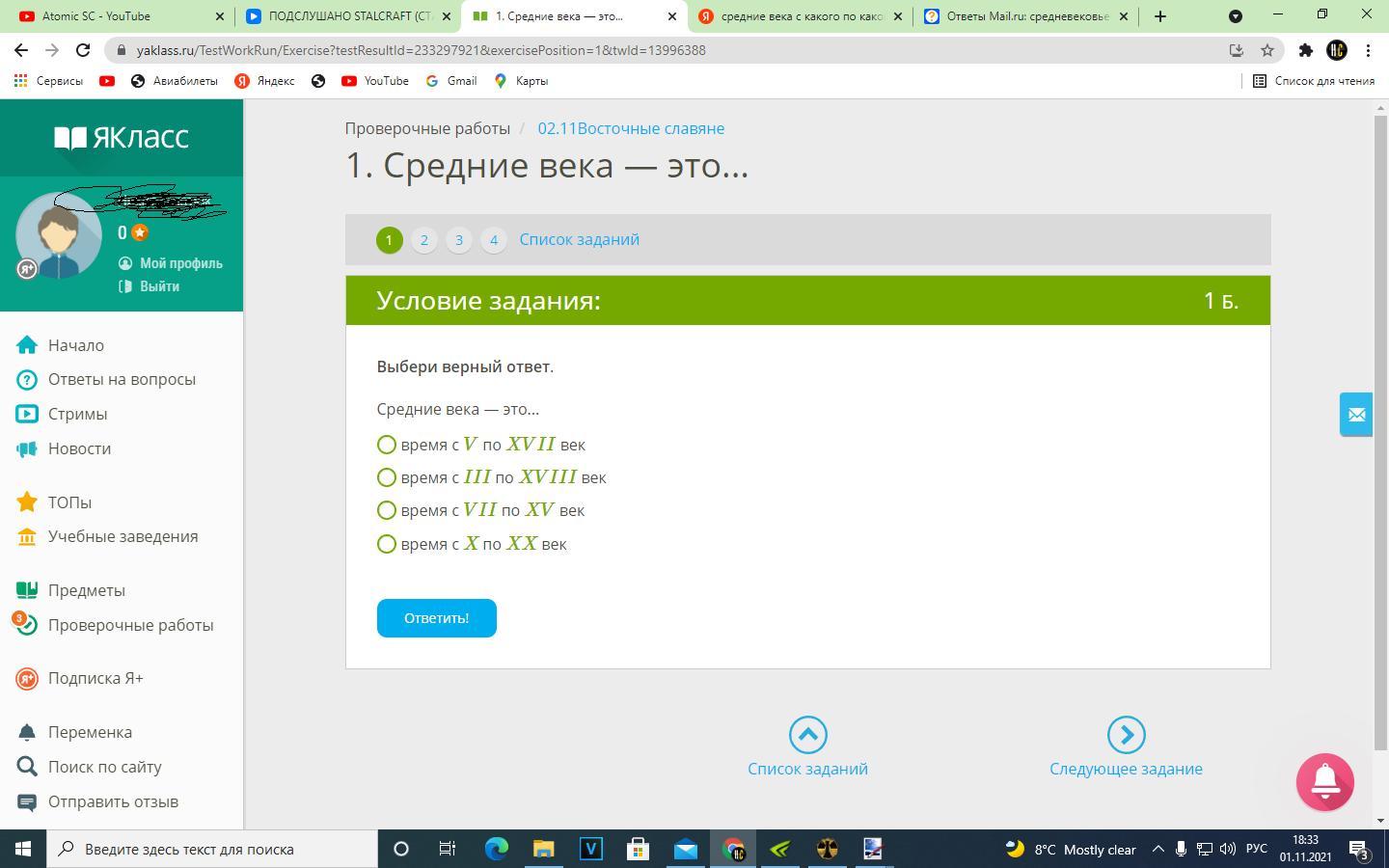Open a new browser tab
1389x868 pixels.
(1159, 16)
